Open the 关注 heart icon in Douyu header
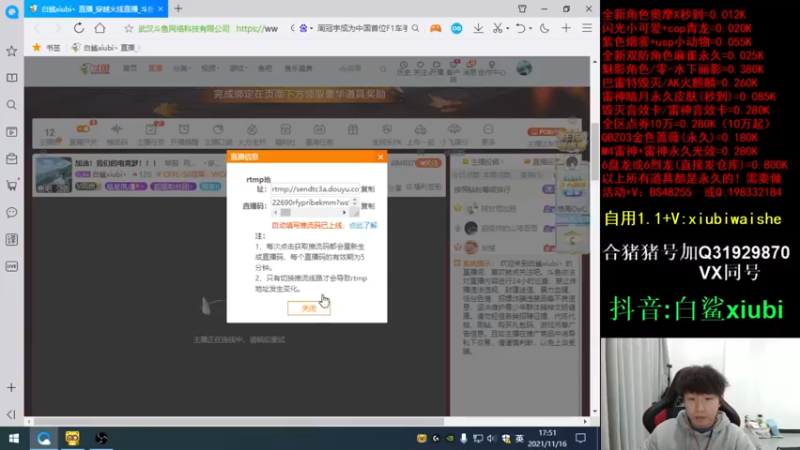This screenshot has width=800, height=450. click(x=420, y=68)
